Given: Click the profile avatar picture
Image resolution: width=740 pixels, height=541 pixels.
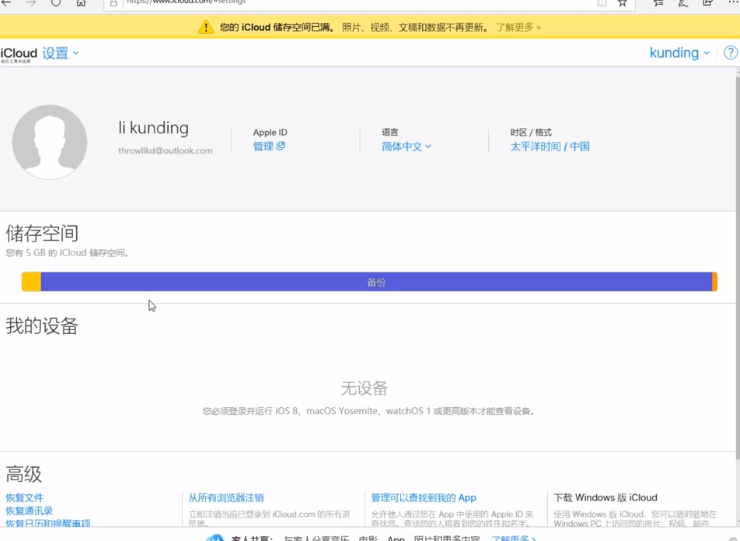Looking at the screenshot, I should pos(50,142).
